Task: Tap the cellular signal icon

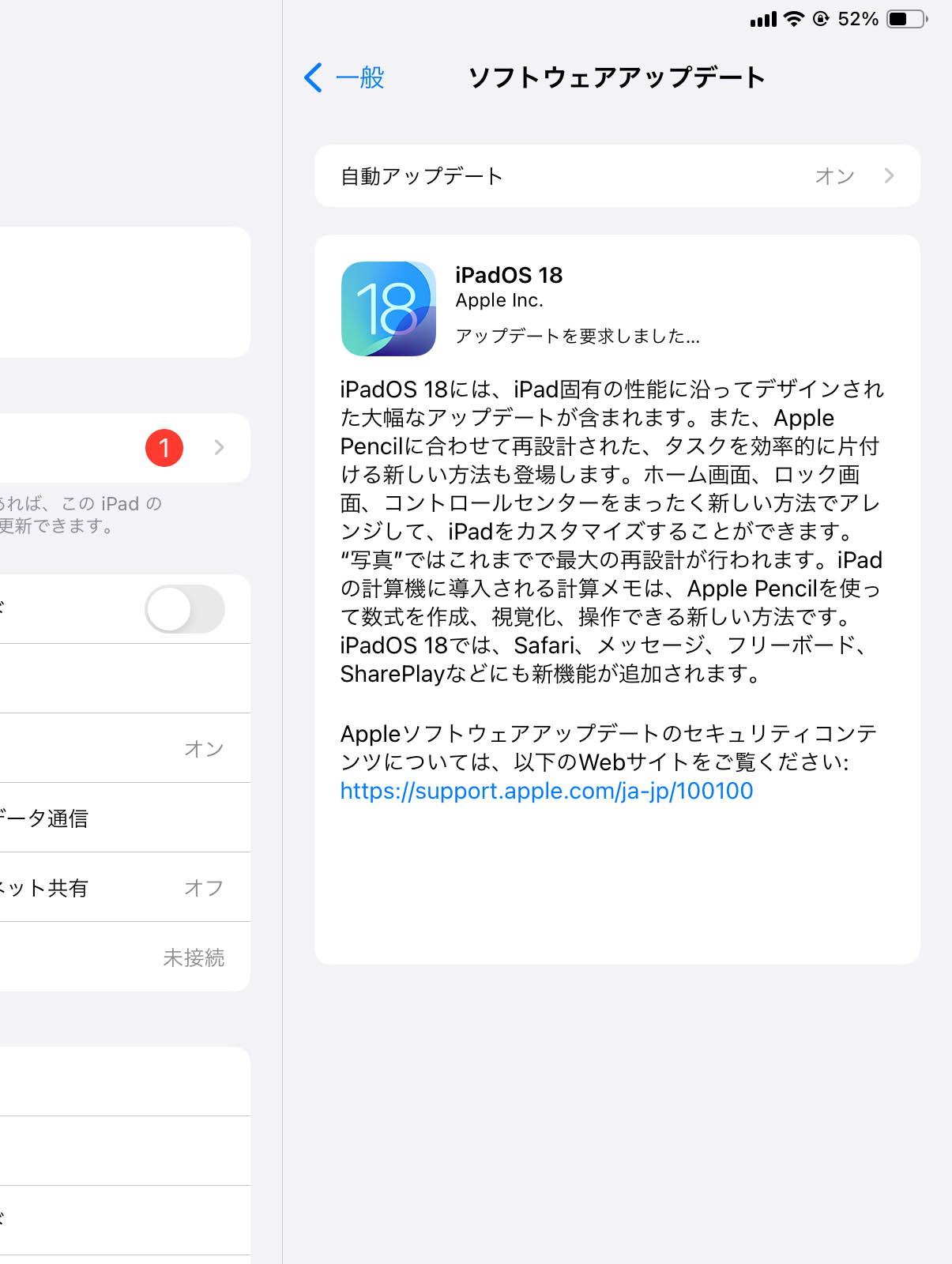Action: (763, 19)
